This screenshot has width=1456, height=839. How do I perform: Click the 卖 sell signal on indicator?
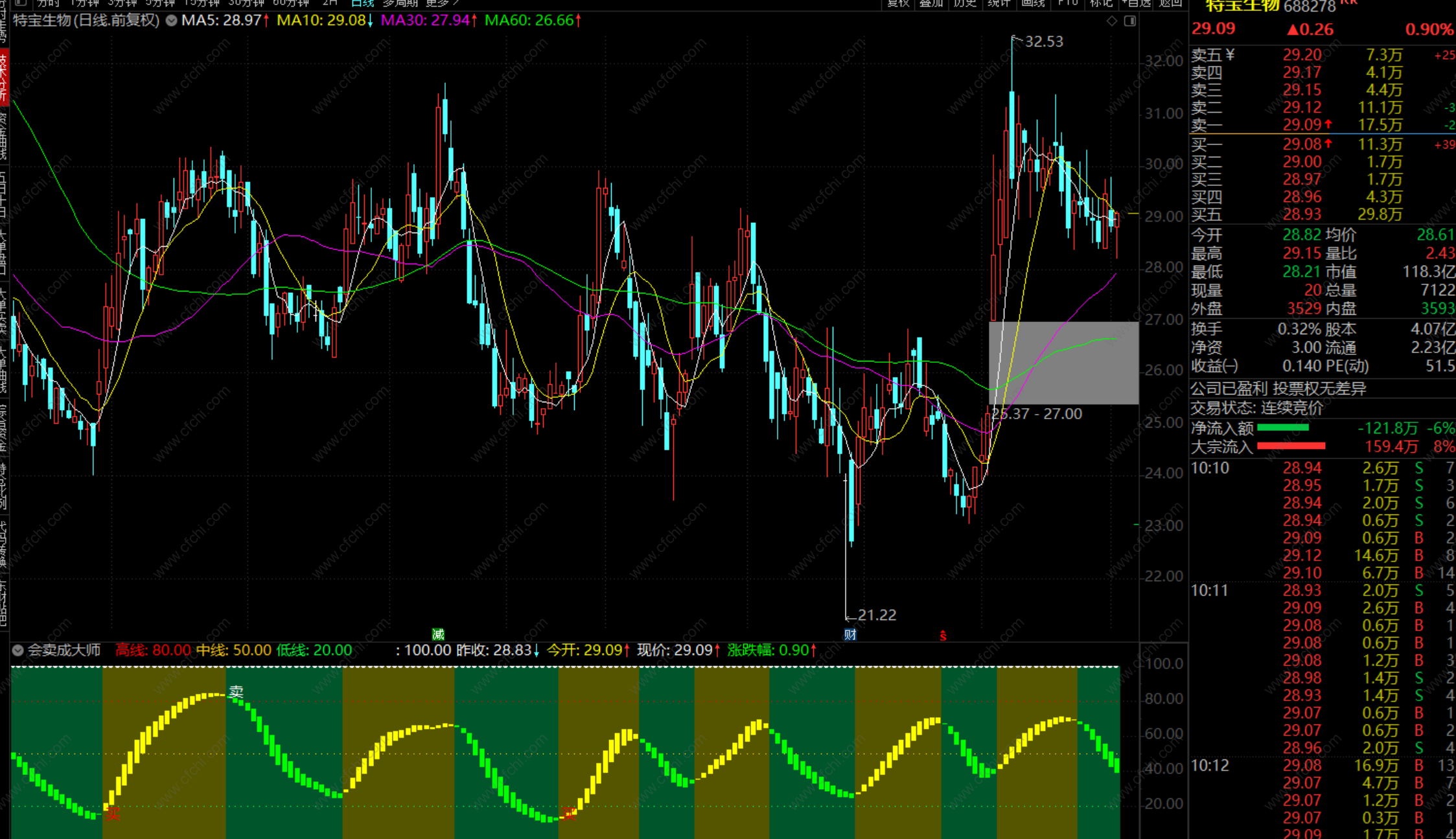point(237,691)
